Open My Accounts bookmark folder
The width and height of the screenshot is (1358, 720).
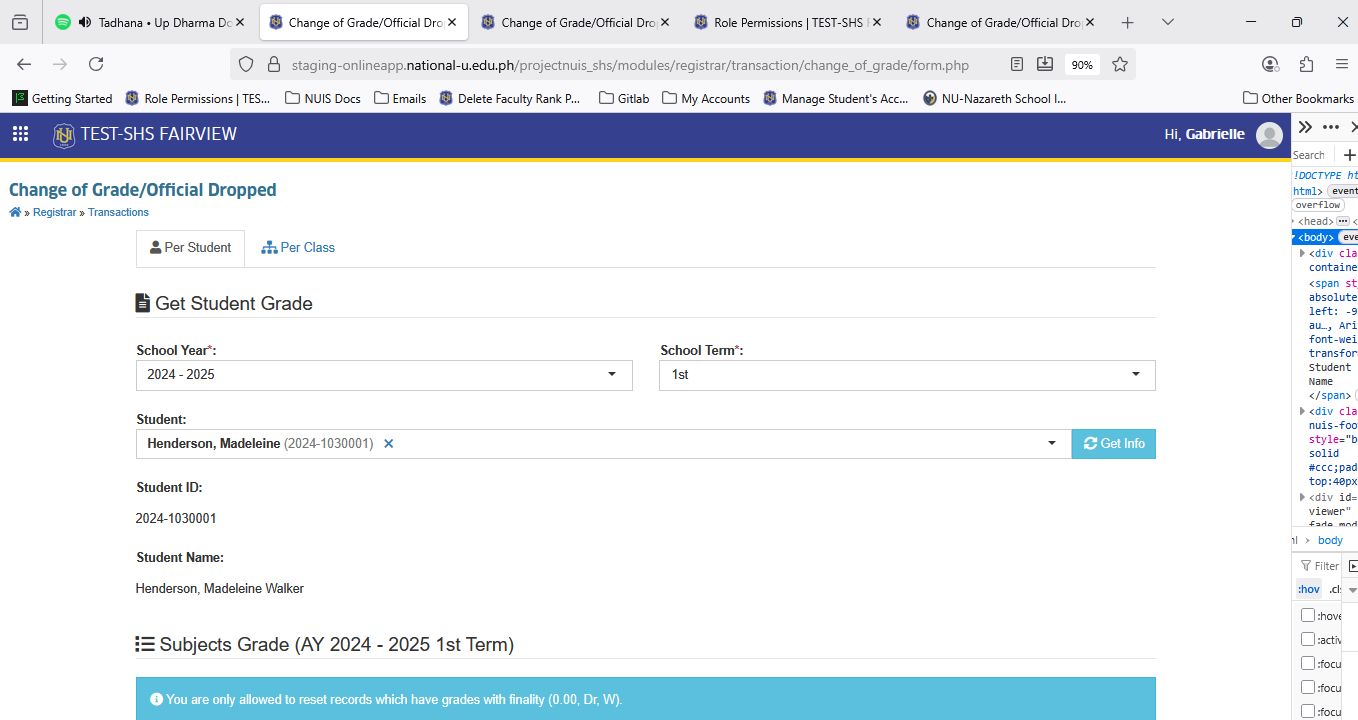706,98
